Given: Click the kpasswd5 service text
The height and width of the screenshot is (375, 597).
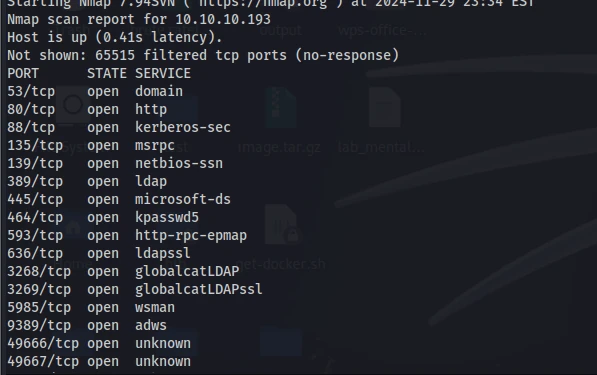Looking at the screenshot, I should (x=167, y=218).
